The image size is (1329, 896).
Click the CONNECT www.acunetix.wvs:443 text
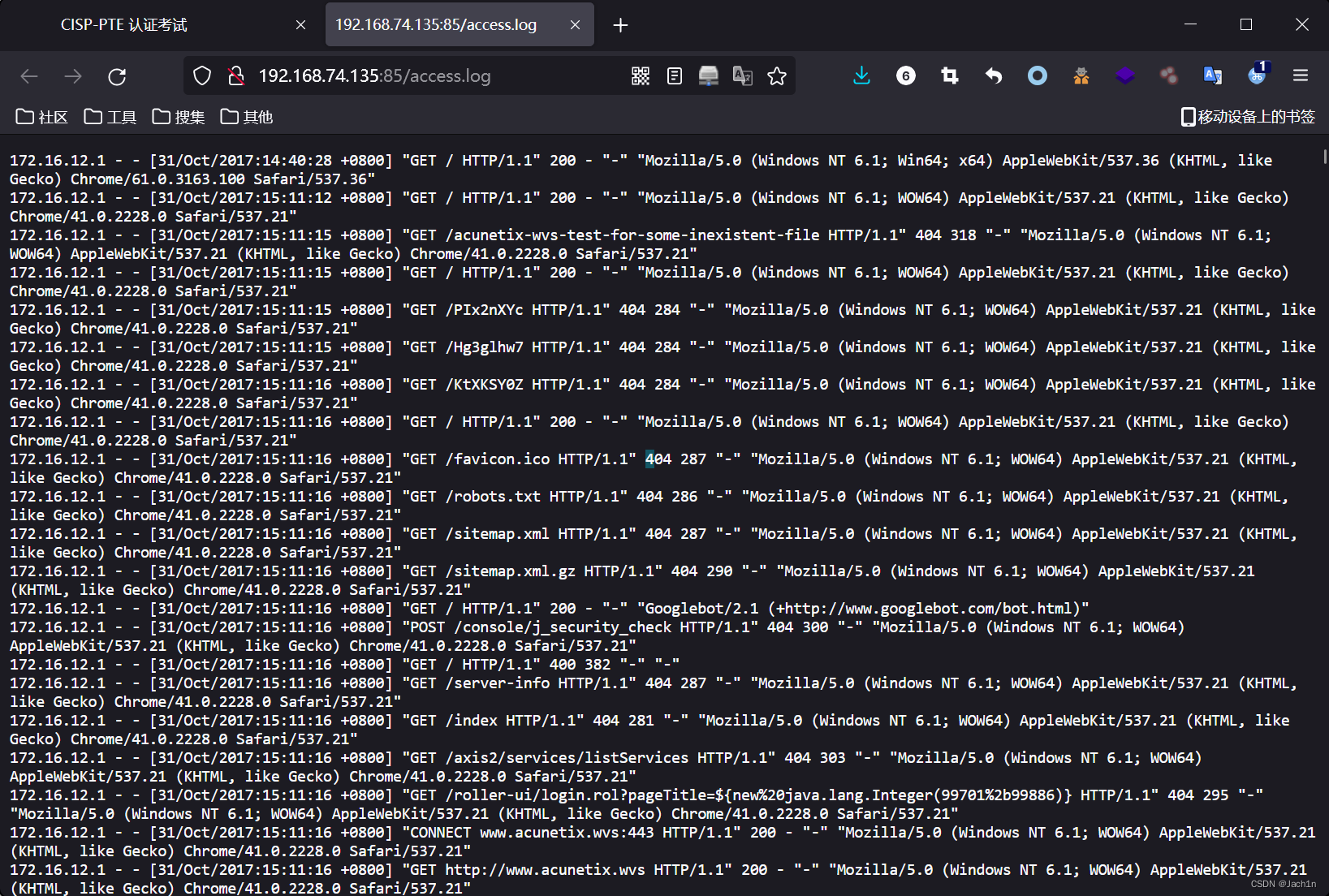[x=532, y=833]
